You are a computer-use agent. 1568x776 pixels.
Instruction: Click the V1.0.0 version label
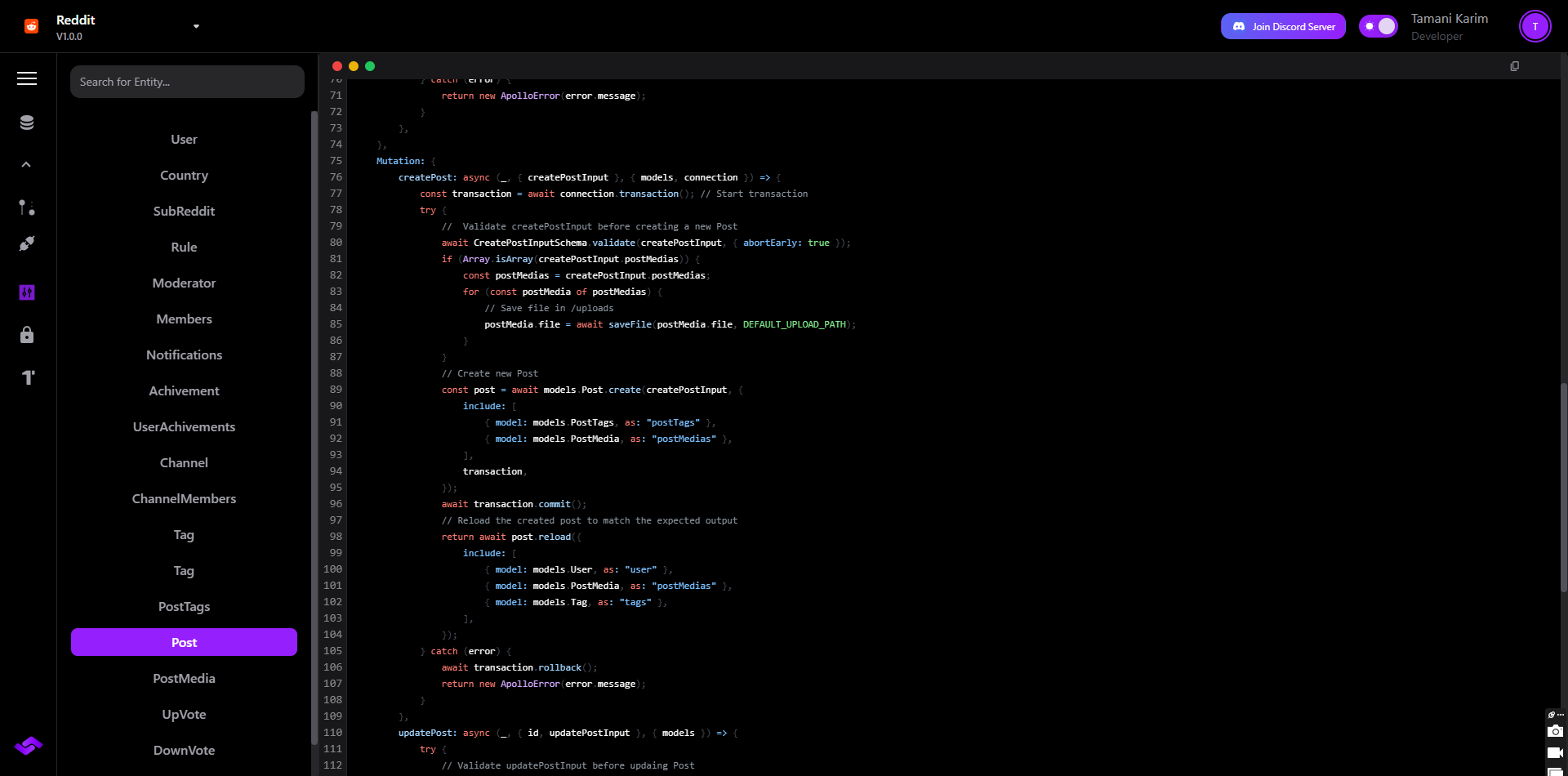click(x=69, y=37)
